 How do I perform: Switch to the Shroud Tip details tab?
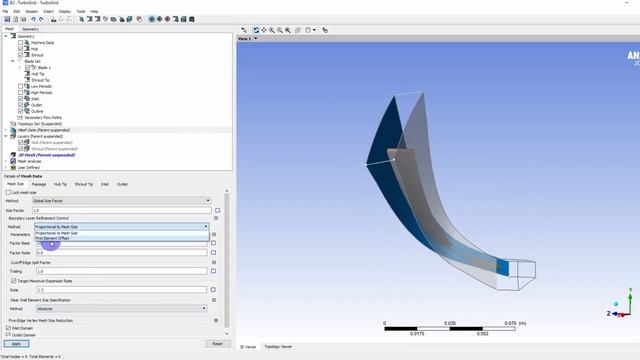pos(84,184)
